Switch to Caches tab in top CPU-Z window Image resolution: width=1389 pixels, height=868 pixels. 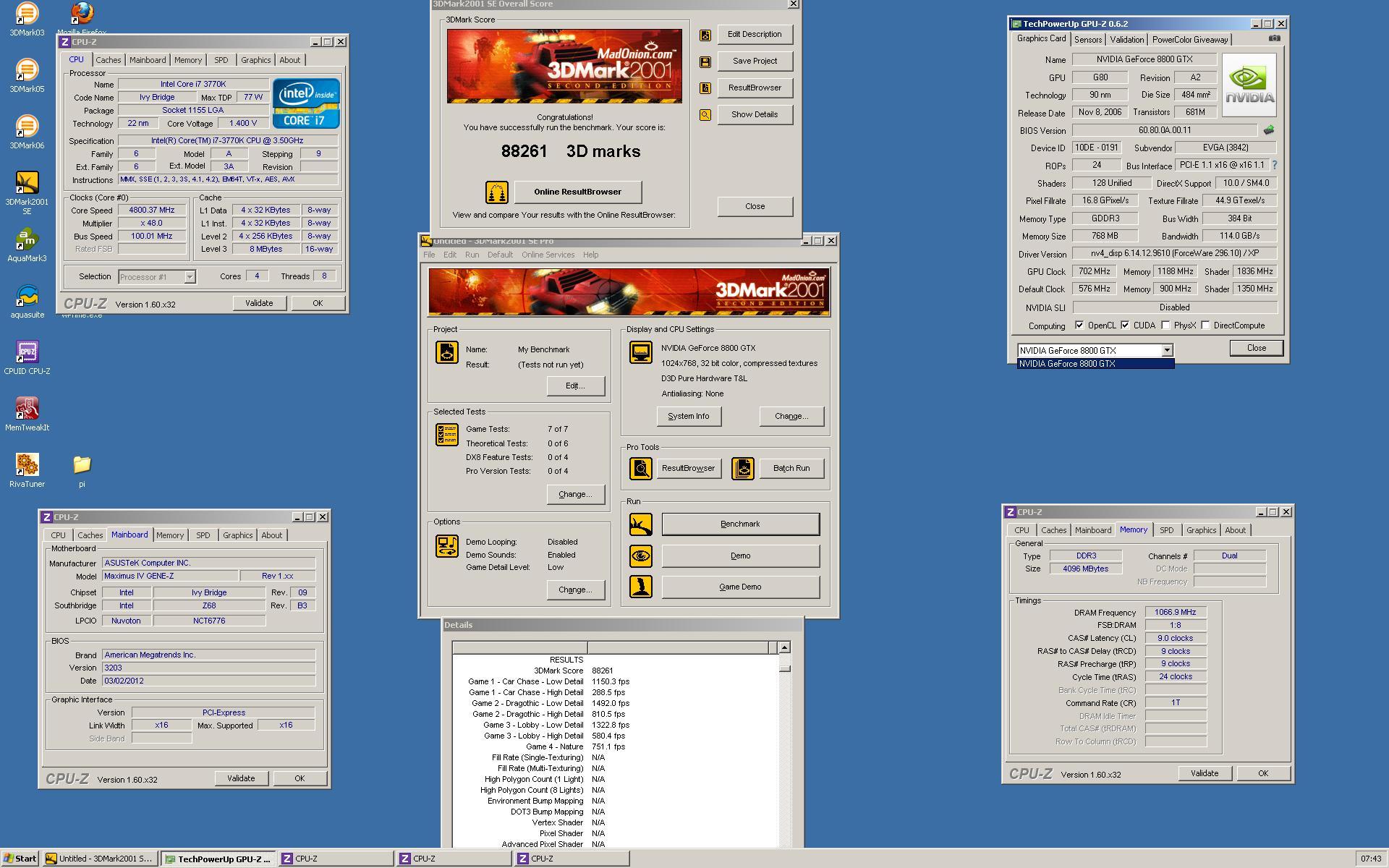(x=108, y=60)
